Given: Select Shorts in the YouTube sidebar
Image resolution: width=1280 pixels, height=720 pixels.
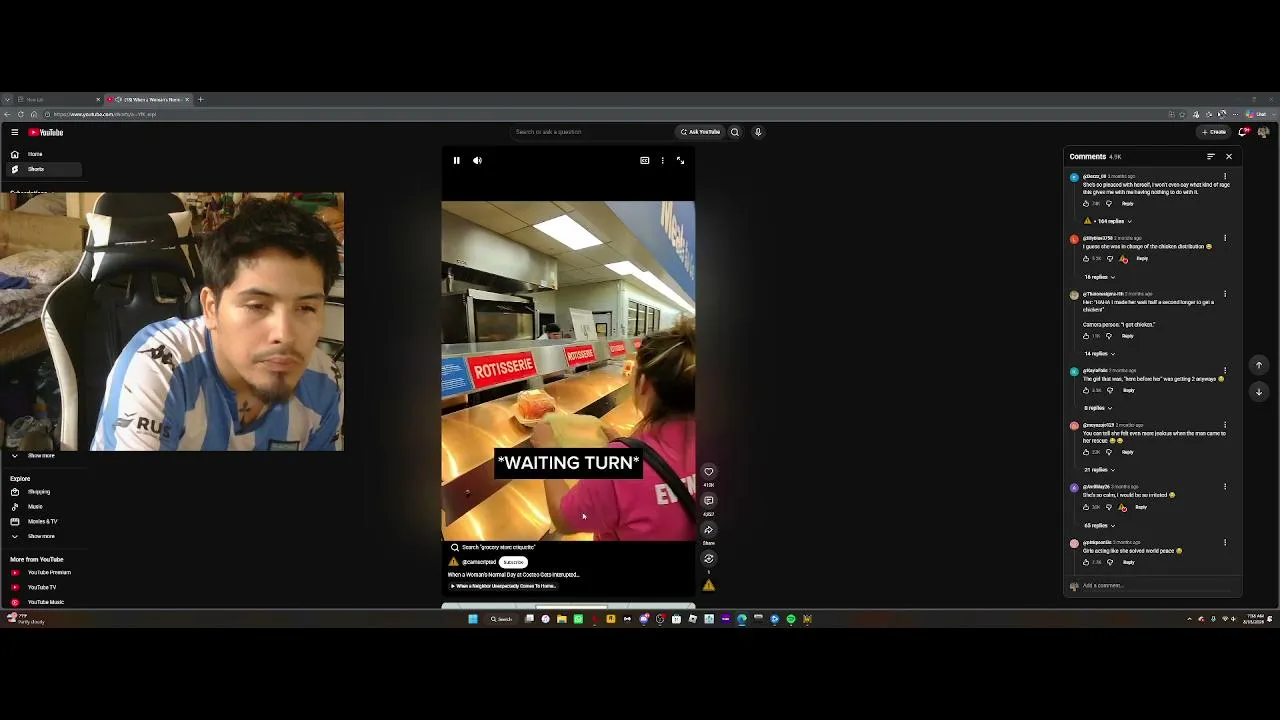Looking at the screenshot, I should pyautogui.click(x=44, y=169).
